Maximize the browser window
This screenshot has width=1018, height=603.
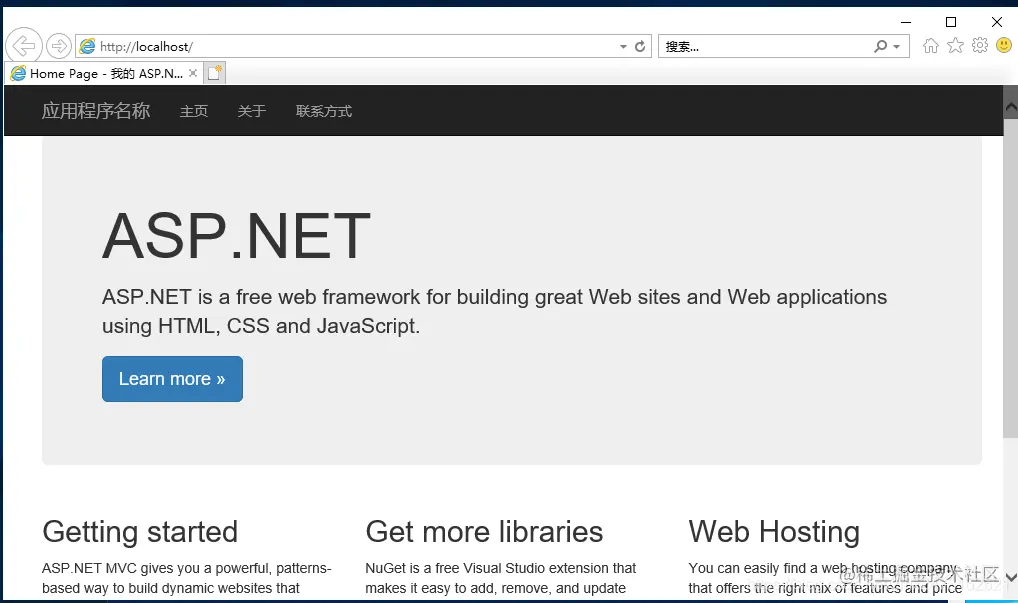(x=951, y=22)
